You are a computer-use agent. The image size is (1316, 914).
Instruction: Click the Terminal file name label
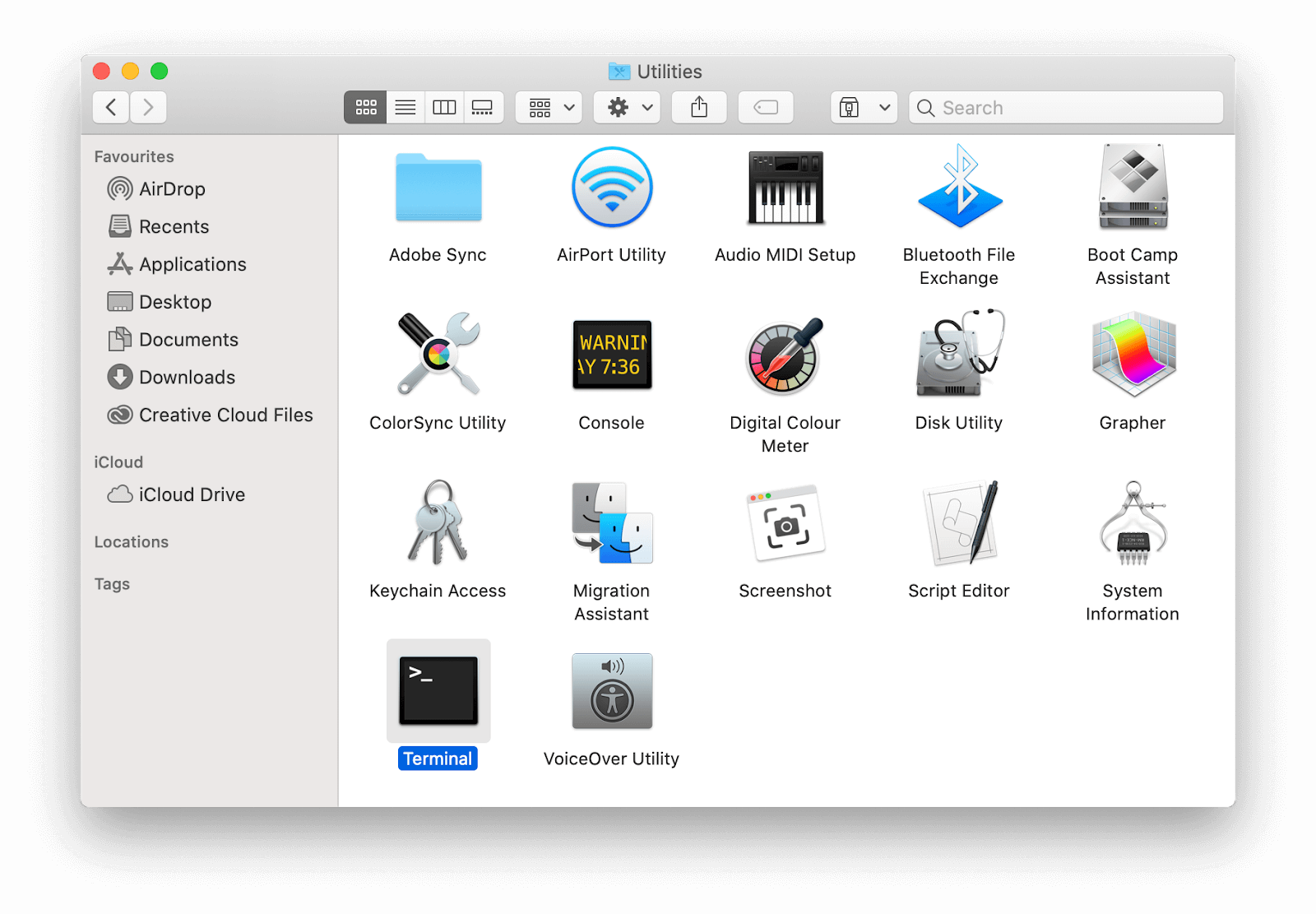(438, 759)
